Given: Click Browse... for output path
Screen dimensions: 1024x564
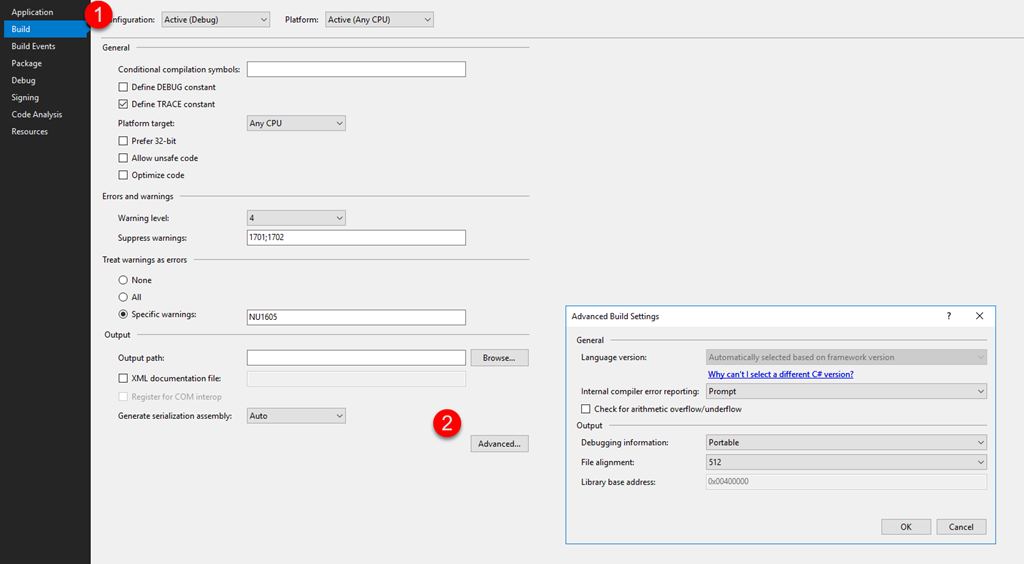Looking at the screenshot, I should tap(499, 358).
